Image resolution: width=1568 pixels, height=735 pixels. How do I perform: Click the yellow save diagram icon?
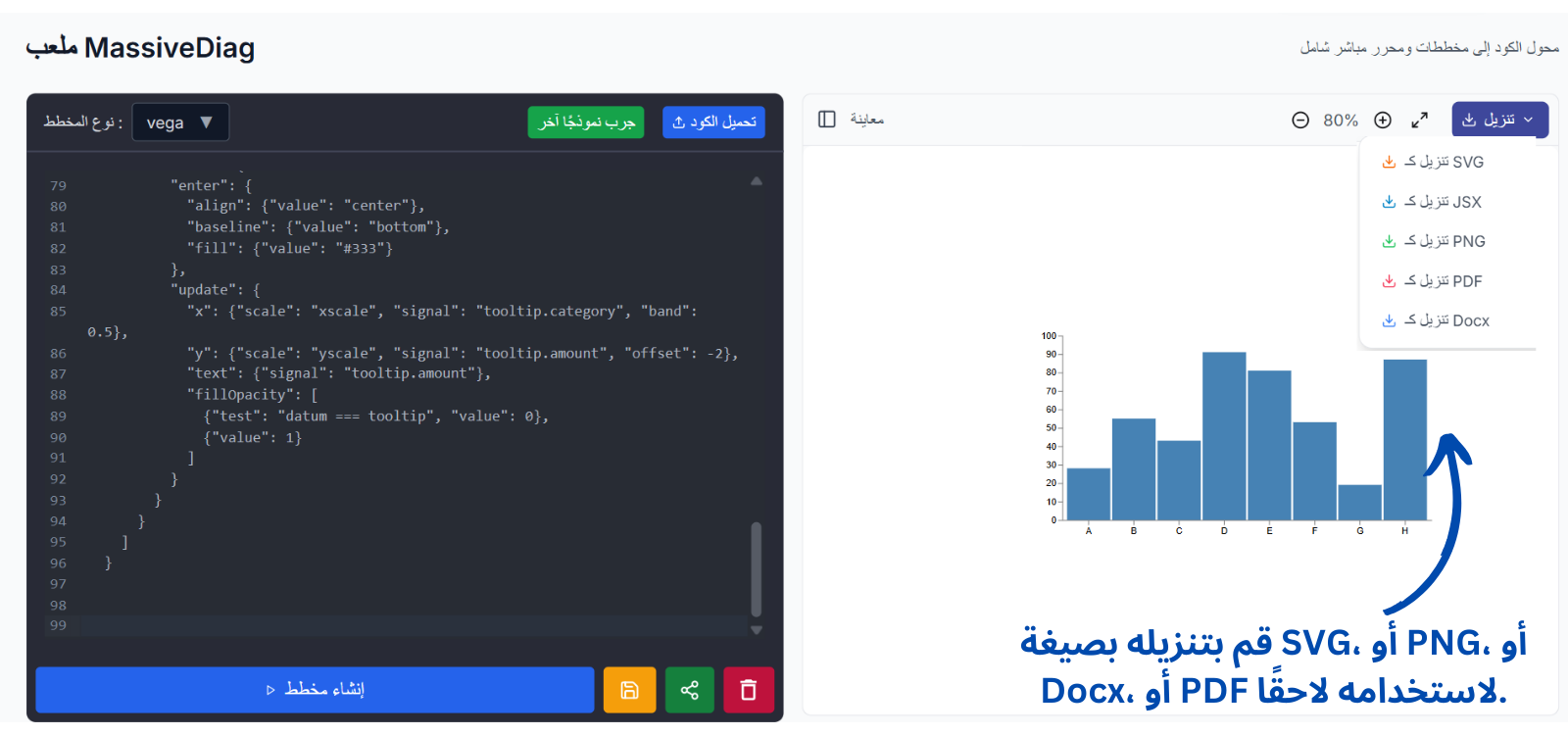[x=629, y=690]
